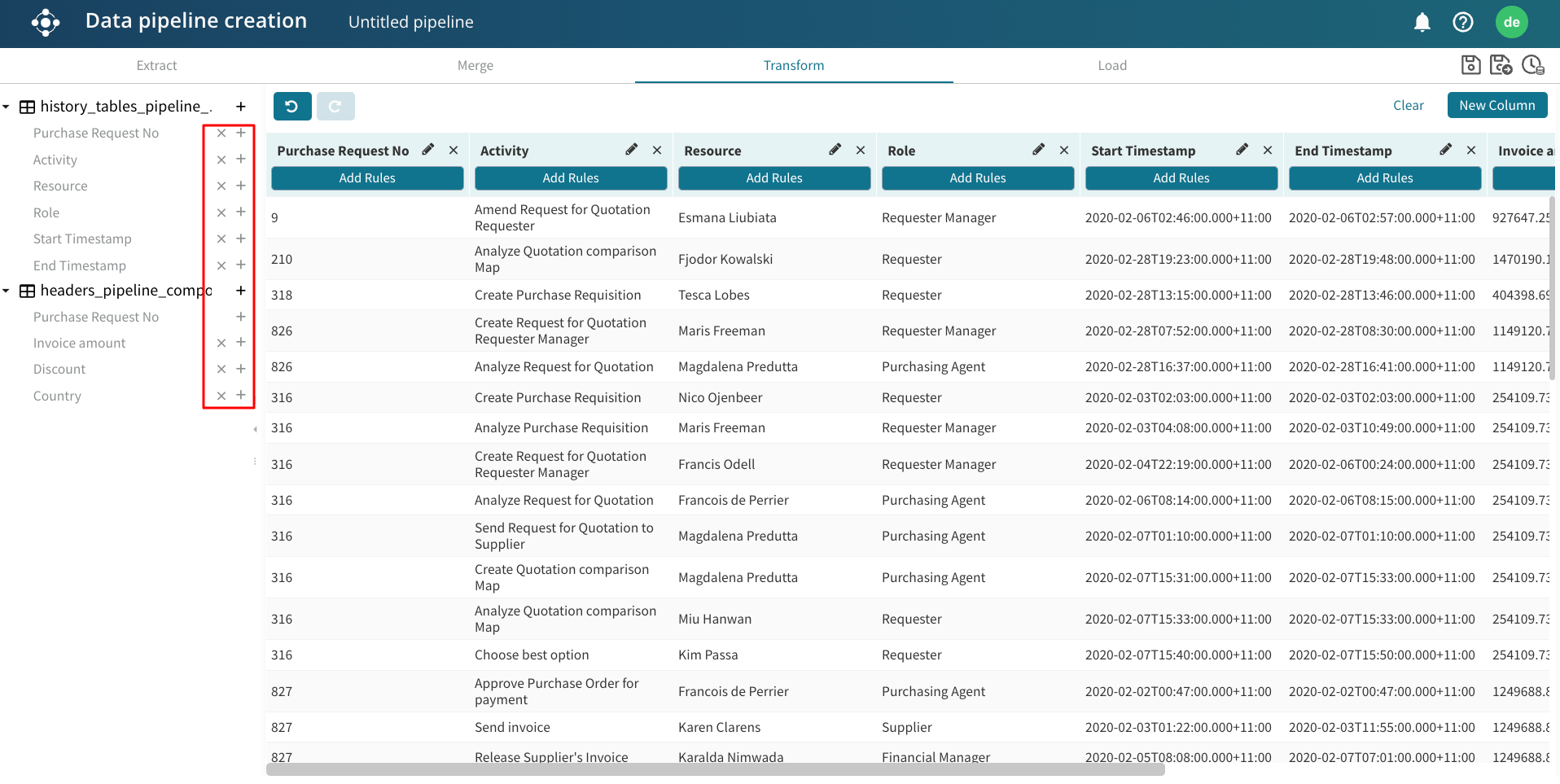Image resolution: width=1560 pixels, height=784 pixels.
Task: Click pencil icon for Start Timestamp column
Action: click(1242, 150)
